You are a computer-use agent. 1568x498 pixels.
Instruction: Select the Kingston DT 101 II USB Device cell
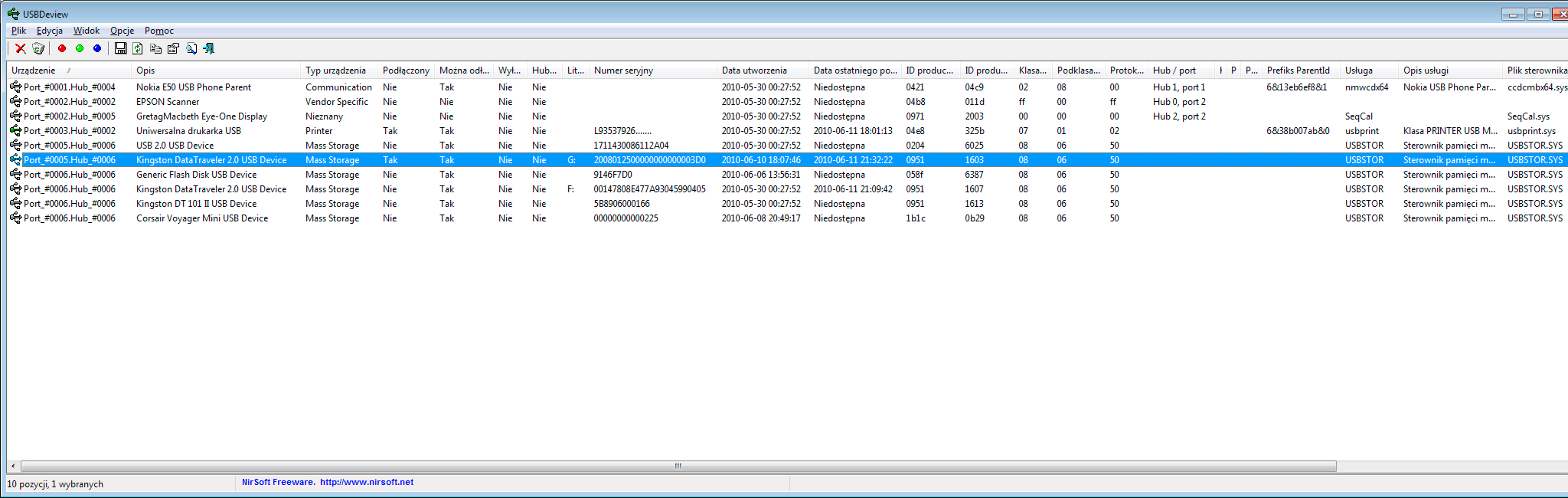coord(196,204)
